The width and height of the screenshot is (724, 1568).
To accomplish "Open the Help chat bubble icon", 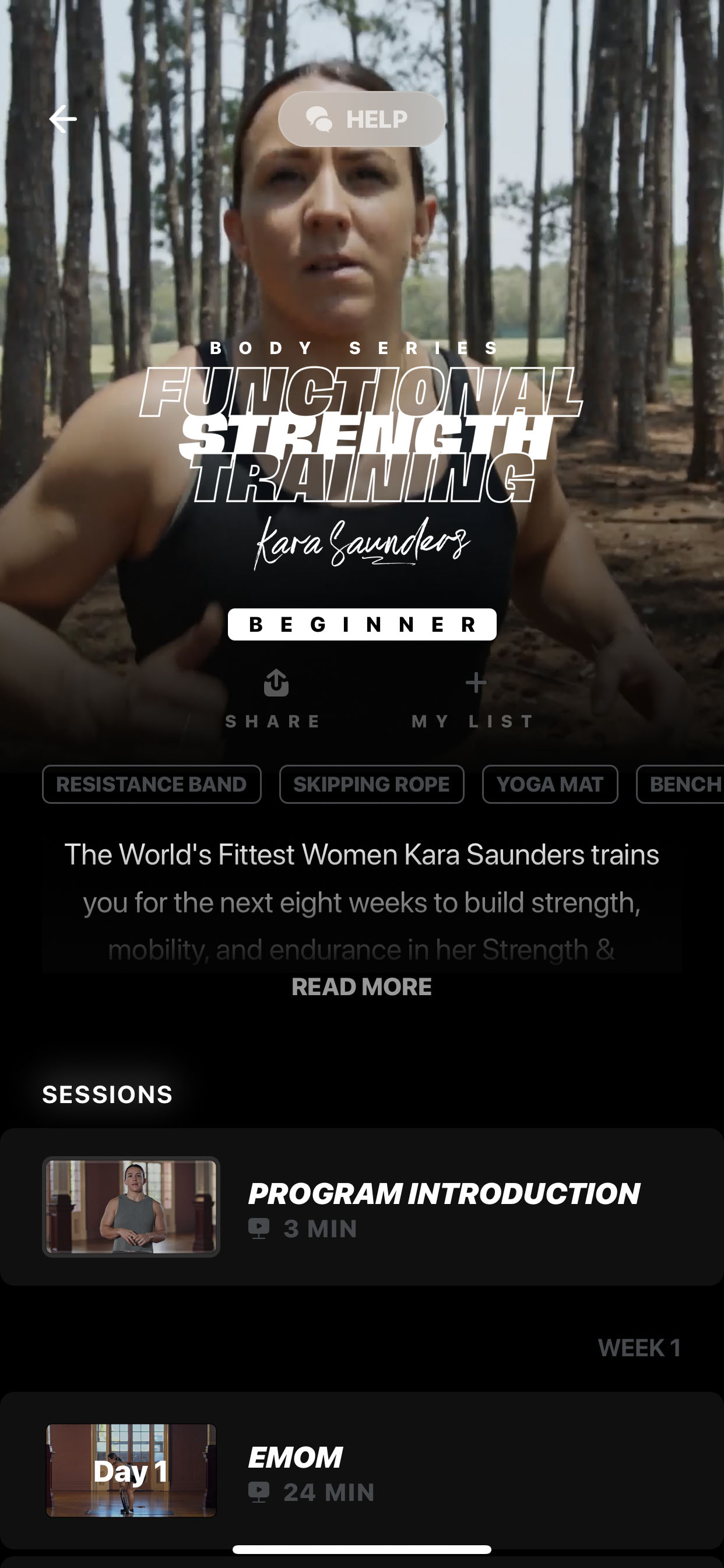I will pos(319,118).
